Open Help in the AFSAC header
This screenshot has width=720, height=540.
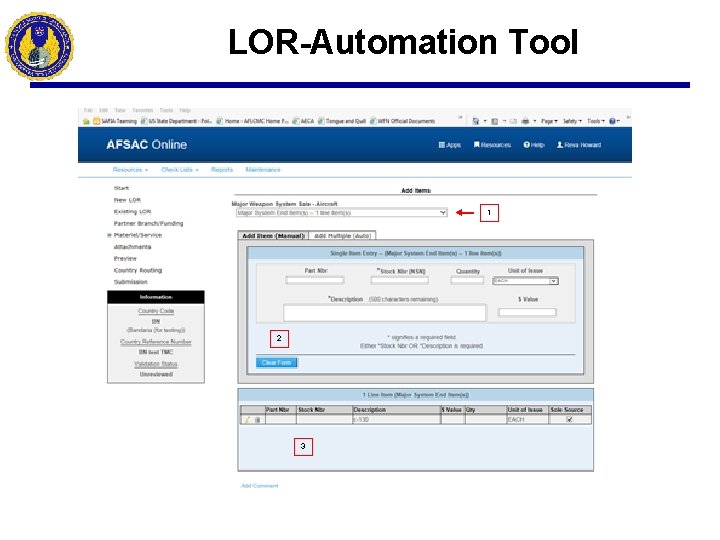[534, 145]
